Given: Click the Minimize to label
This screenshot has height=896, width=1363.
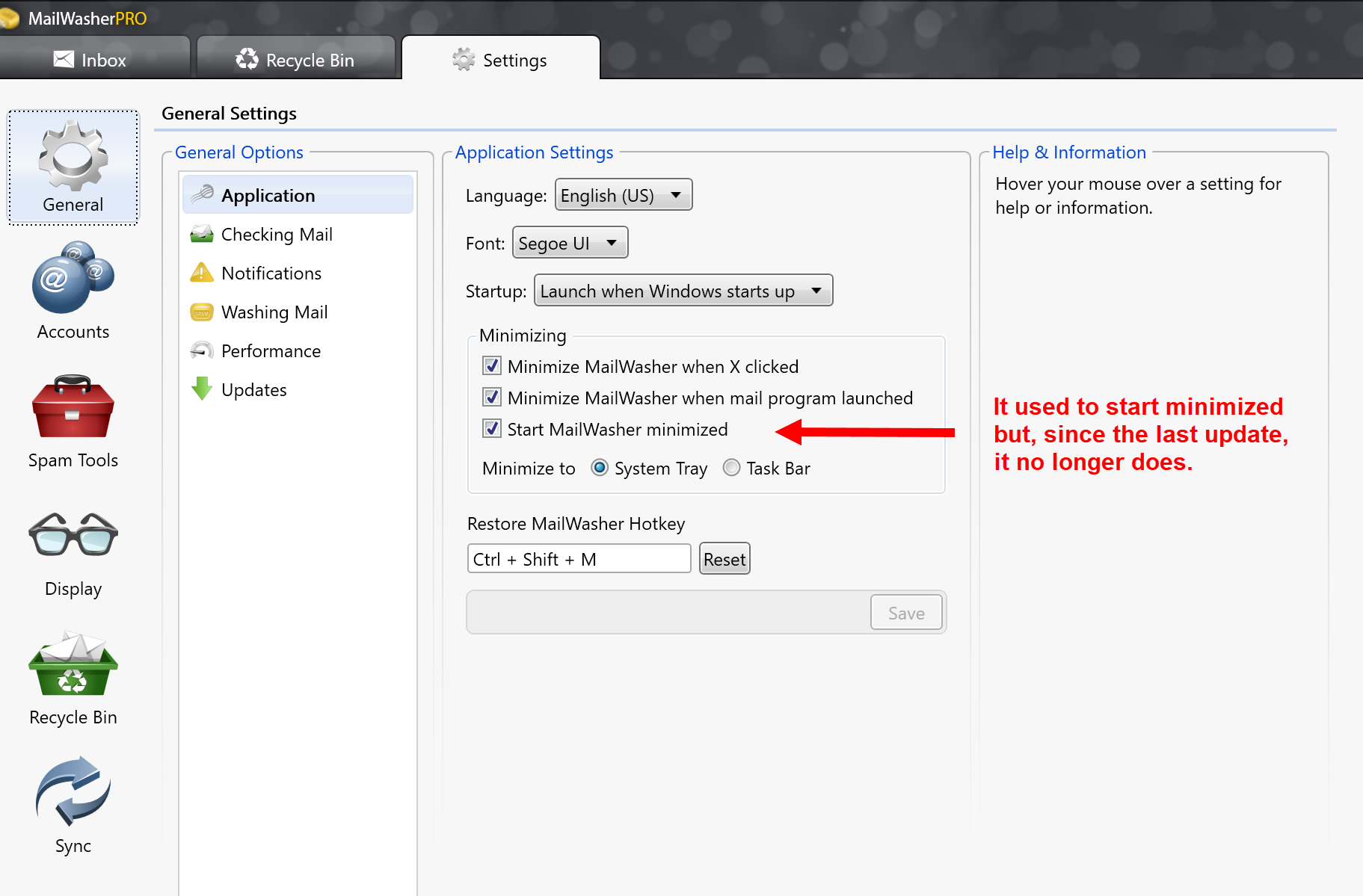Looking at the screenshot, I should [x=529, y=469].
